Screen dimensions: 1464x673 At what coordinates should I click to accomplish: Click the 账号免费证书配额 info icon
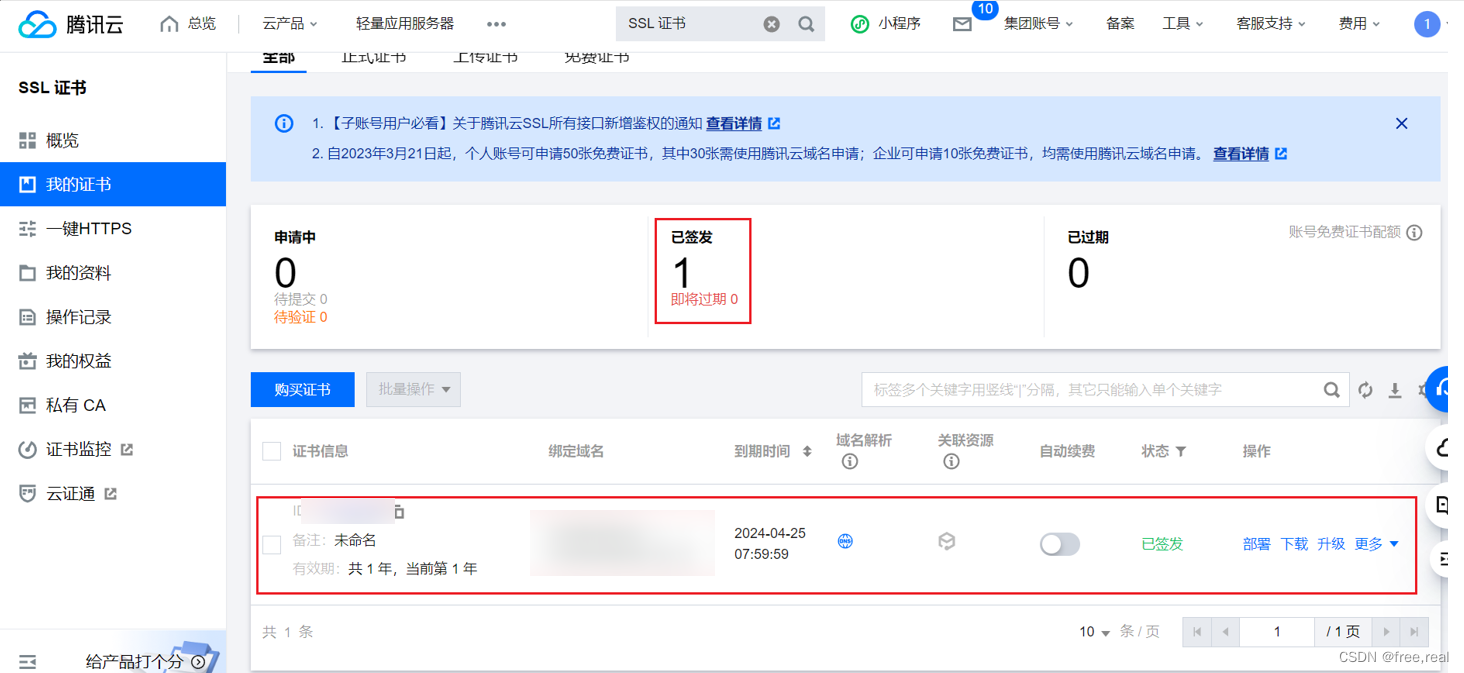(x=1414, y=232)
